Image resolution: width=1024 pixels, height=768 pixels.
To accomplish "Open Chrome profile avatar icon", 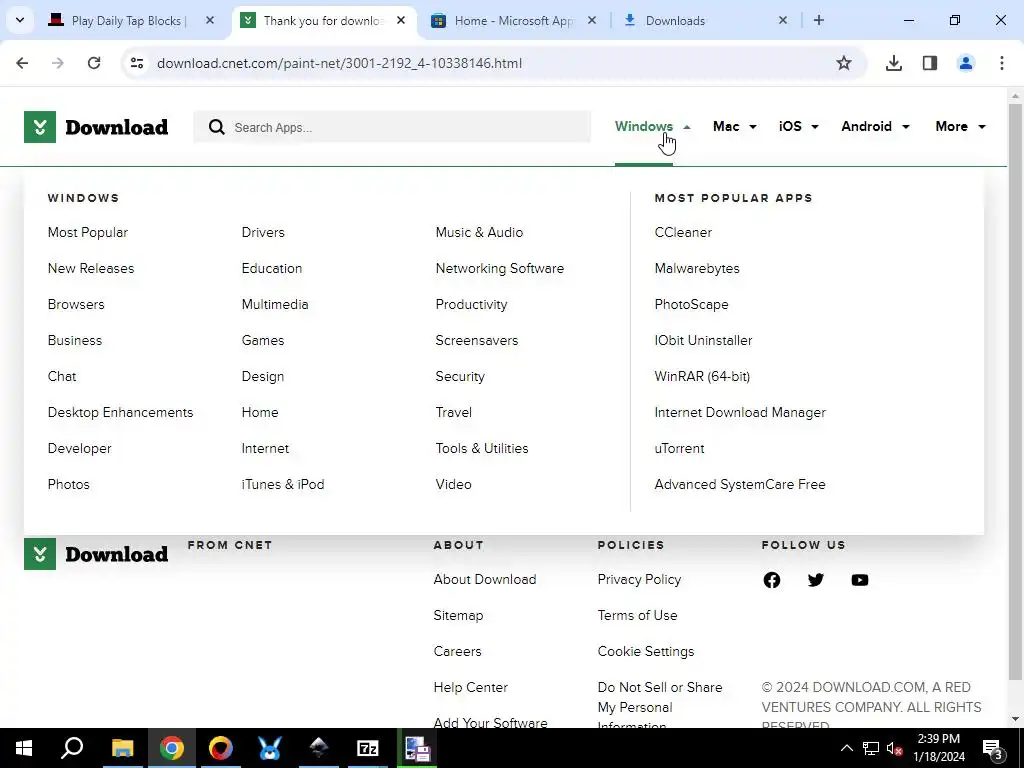I will coord(965,63).
